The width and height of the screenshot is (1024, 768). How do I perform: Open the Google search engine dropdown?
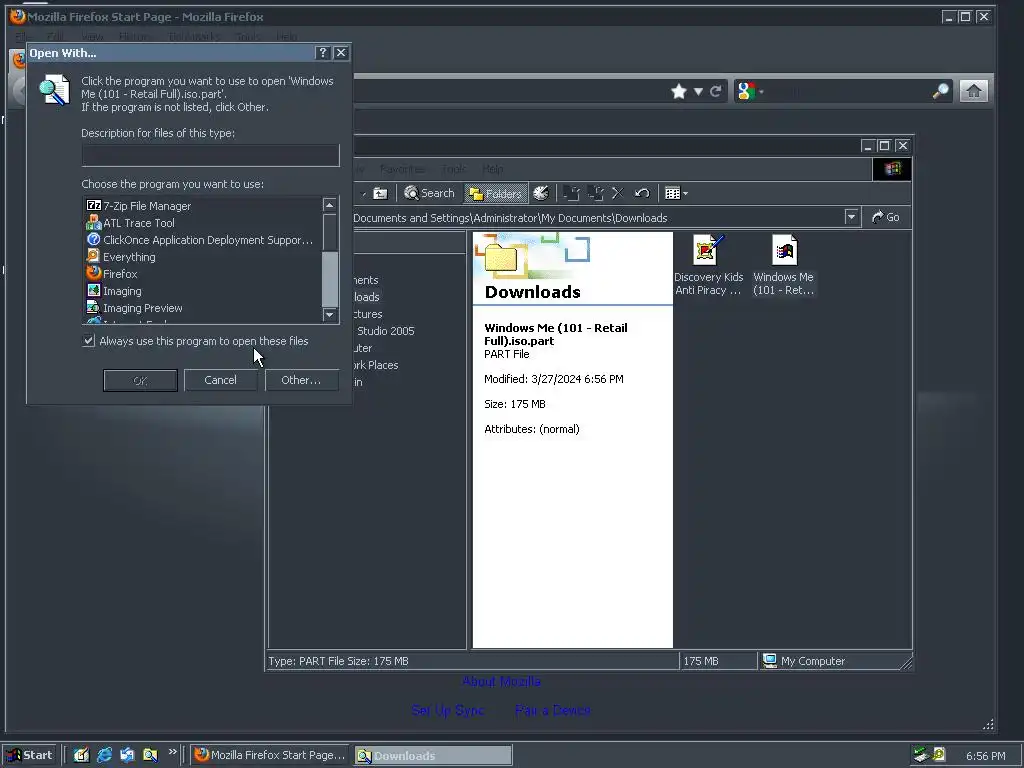tap(750, 91)
